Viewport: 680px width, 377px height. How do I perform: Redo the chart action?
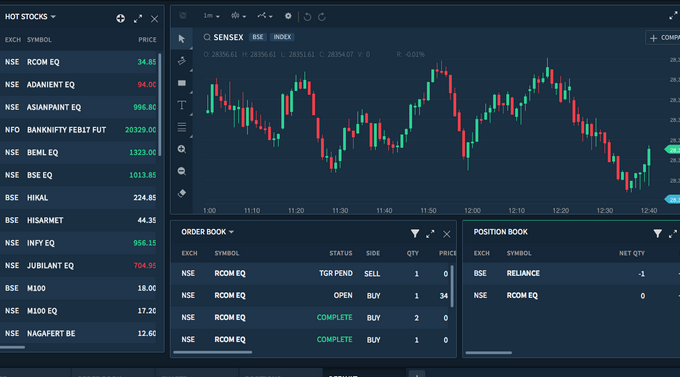coord(322,17)
